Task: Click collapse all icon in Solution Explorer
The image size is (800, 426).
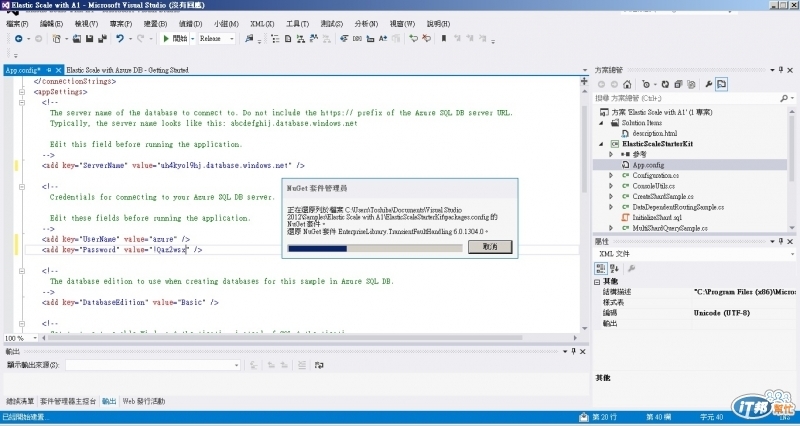Action: [x=678, y=85]
